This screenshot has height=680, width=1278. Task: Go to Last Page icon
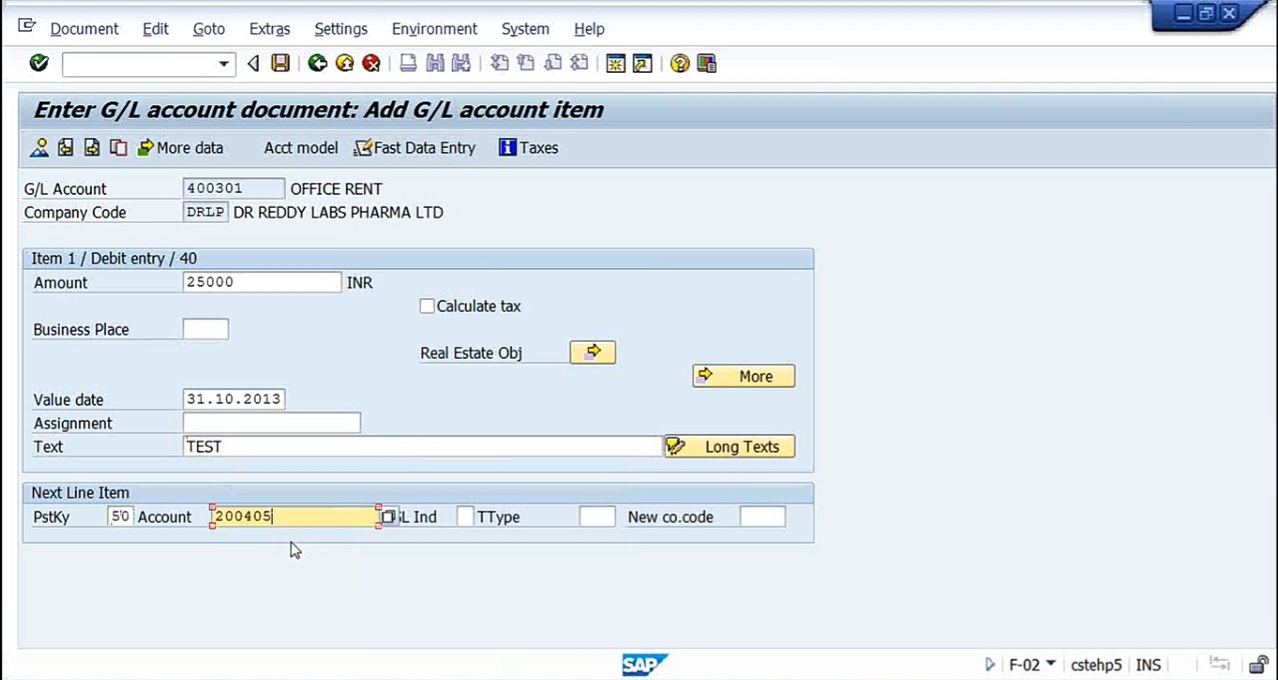578,63
